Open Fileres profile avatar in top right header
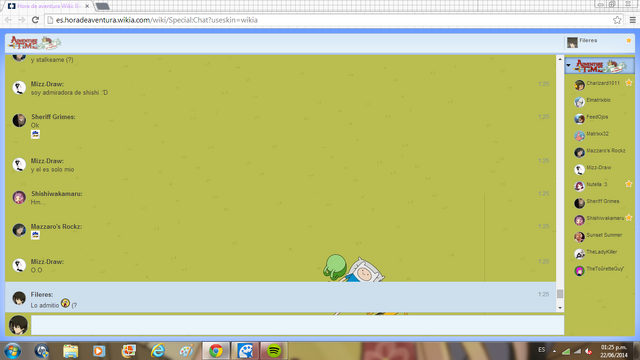640x360 pixels. tap(572, 42)
